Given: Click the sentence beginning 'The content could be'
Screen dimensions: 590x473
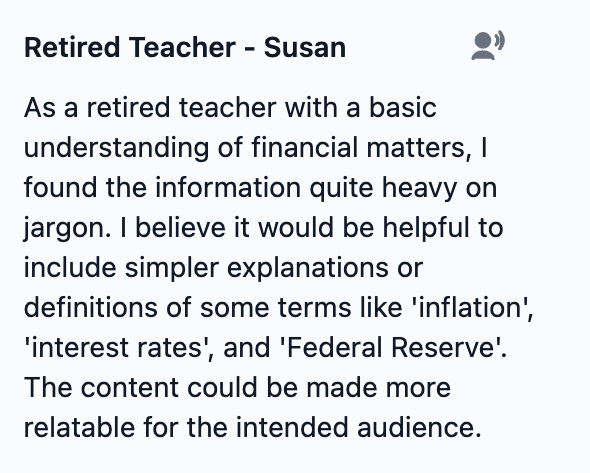Looking at the screenshot, I should 252,408.
